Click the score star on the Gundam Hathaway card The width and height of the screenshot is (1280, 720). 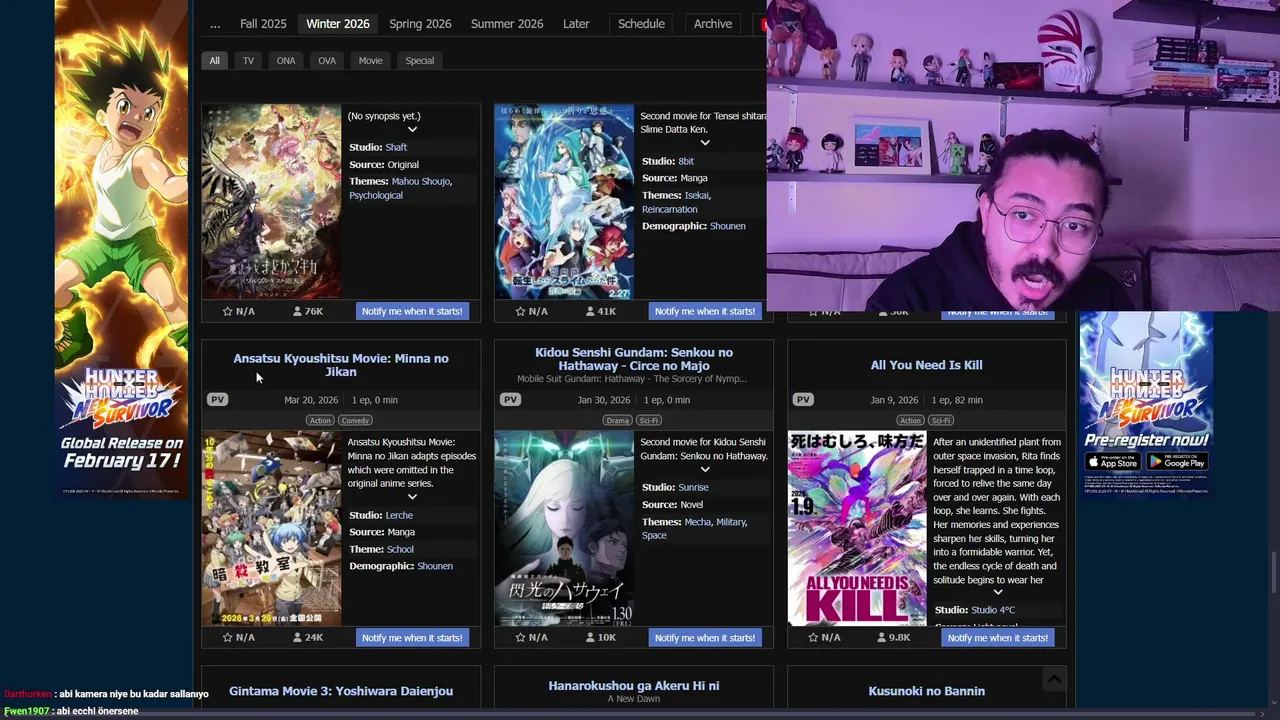click(x=520, y=638)
